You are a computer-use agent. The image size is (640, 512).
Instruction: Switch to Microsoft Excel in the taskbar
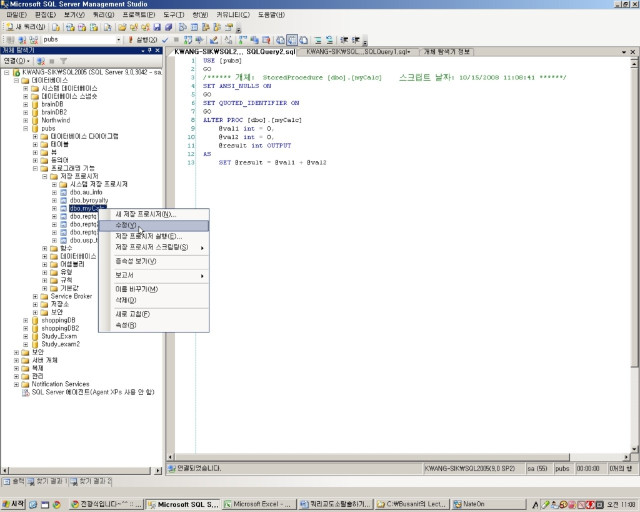(x=259, y=505)
